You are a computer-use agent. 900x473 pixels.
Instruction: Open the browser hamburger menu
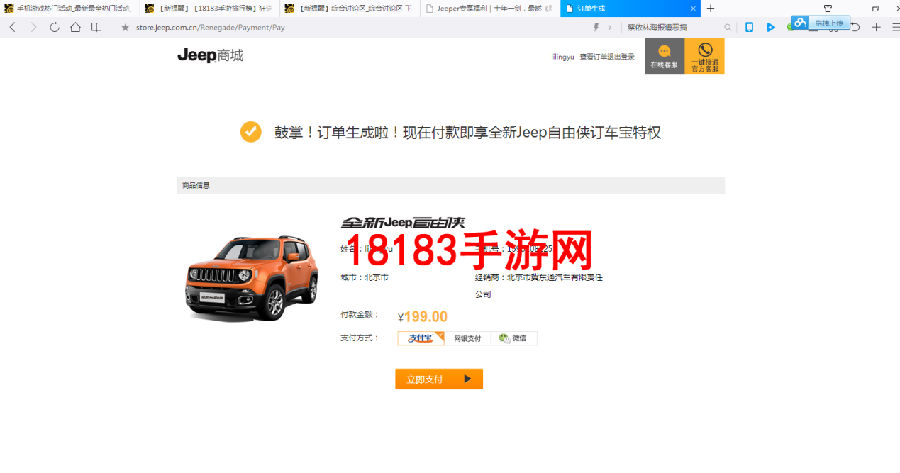pos(895,27)
